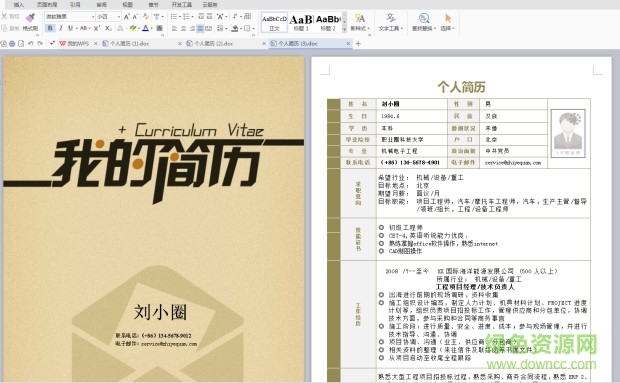The height and width of the screenshot is (383, 620).
Task: Apply the font color A swatch
Action: click(146, 28)
